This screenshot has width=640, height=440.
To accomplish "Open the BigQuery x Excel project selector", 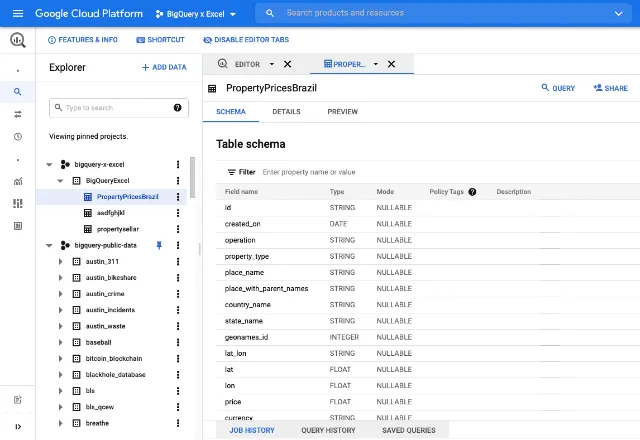I will tap(196, 14).
